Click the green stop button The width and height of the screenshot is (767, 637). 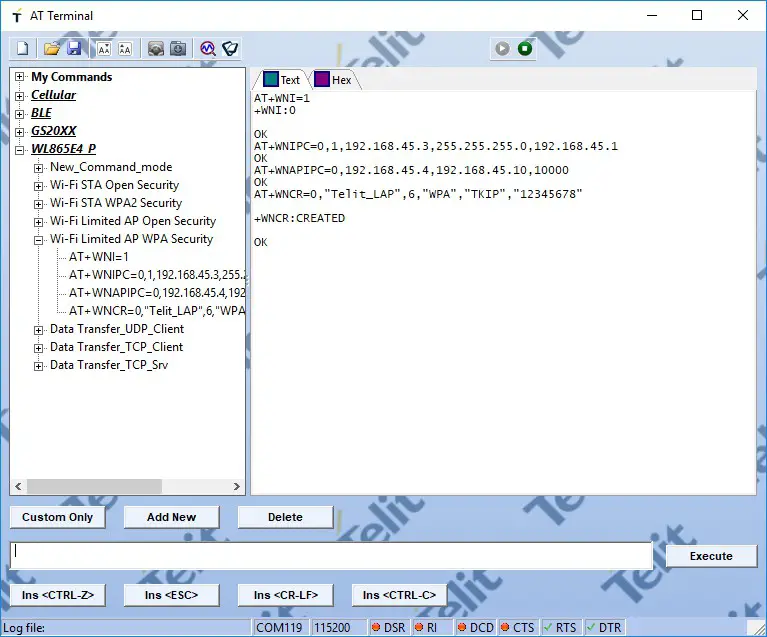[525, 48]
